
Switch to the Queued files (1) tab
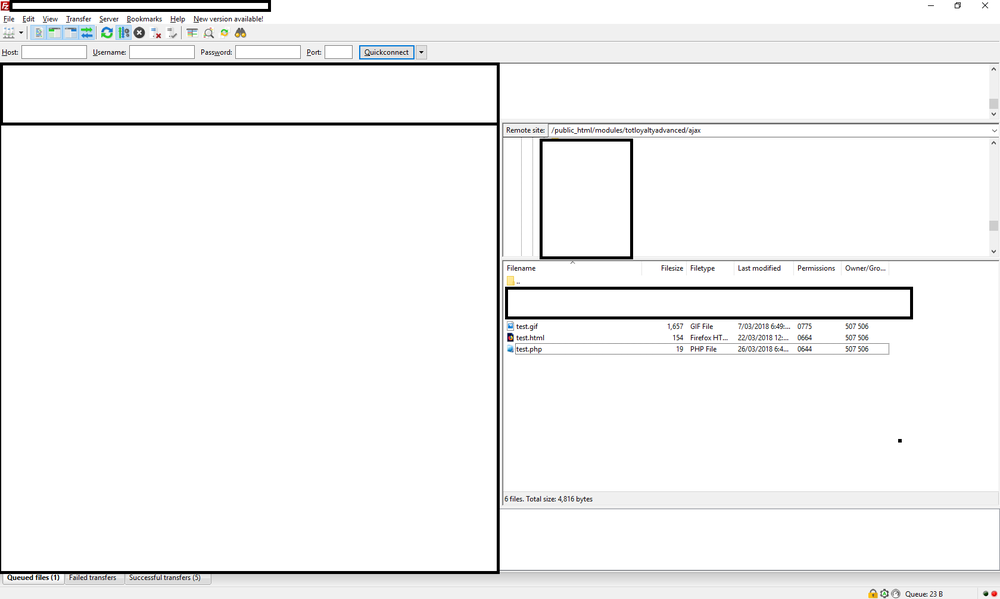[33, 577]
